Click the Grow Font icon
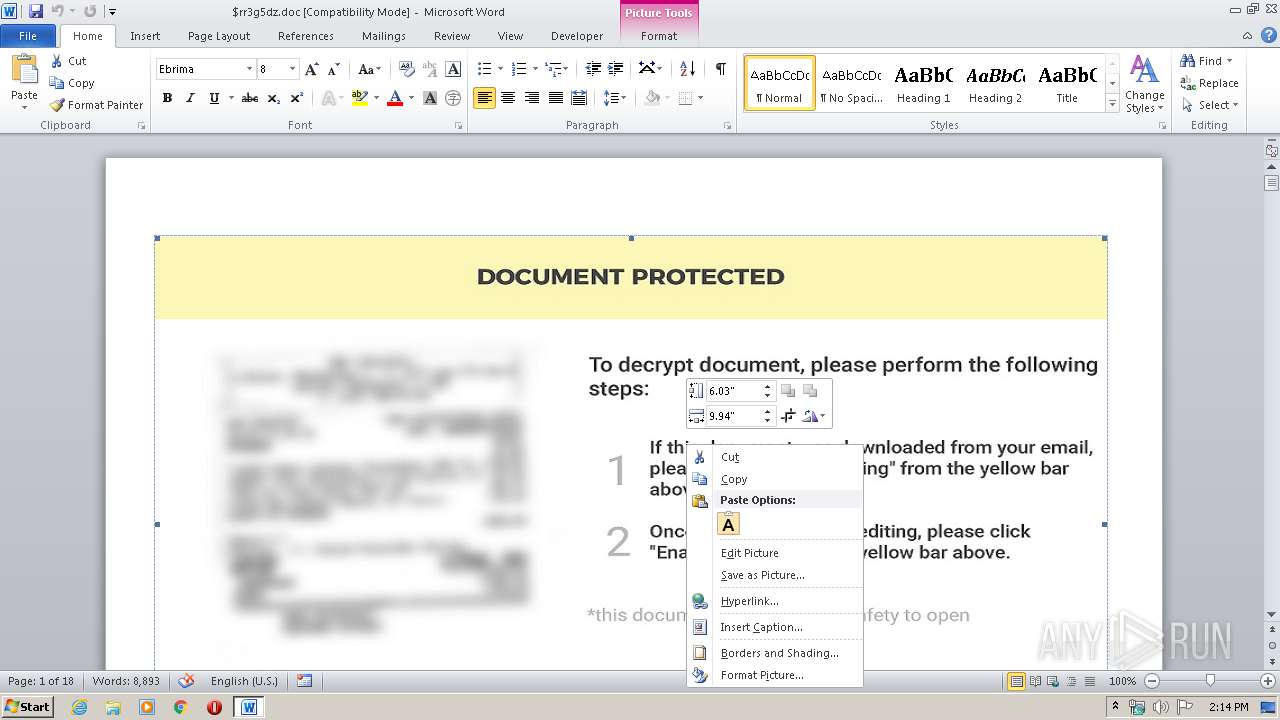This screenshot has height=720, width=1280. [x=312, y=69]
